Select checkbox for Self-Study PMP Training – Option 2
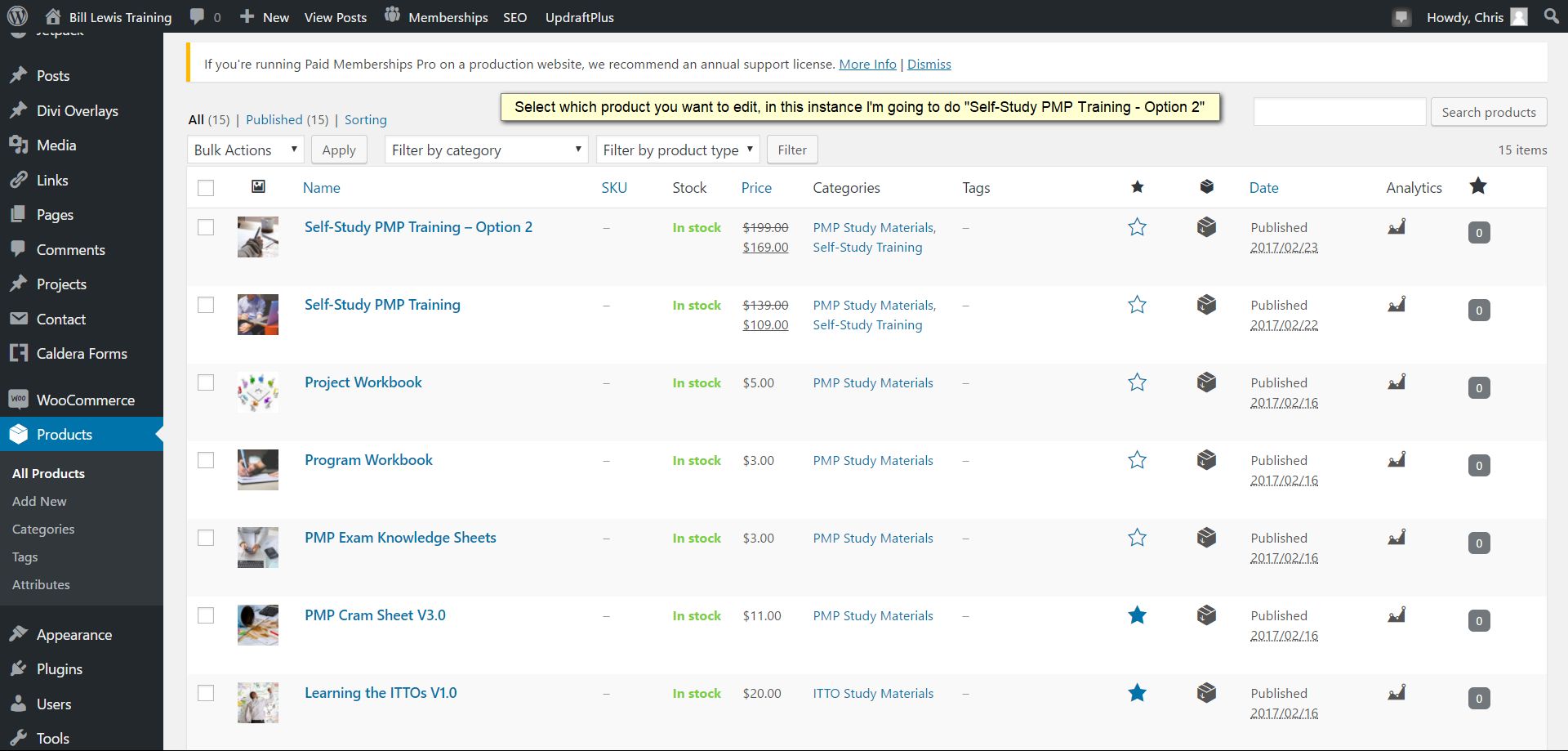Image resolution: width=1568 pixels, height=751 pixels. tap(206, 227)
